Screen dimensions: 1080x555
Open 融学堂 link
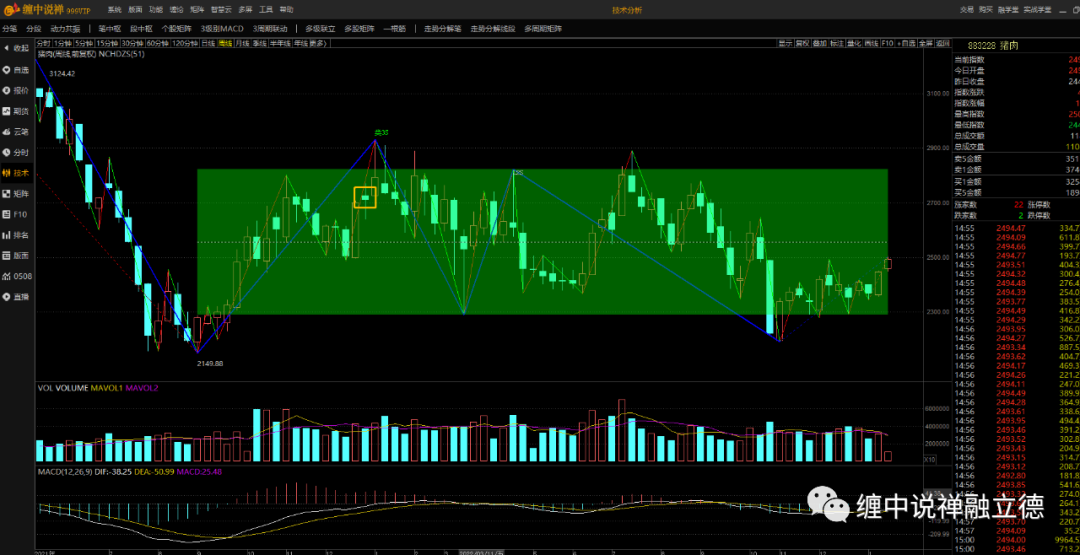(x=1008, y=10)
